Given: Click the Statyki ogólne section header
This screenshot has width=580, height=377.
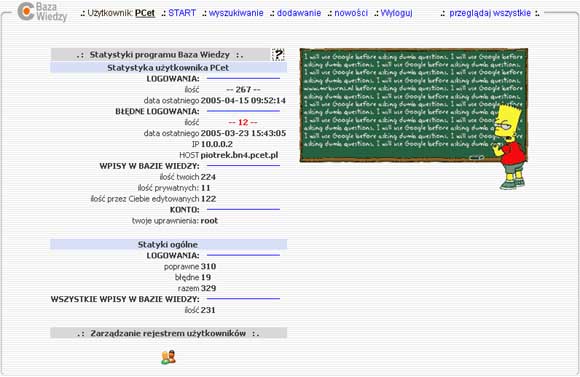Looking at the screenshot, I should 168,245.
